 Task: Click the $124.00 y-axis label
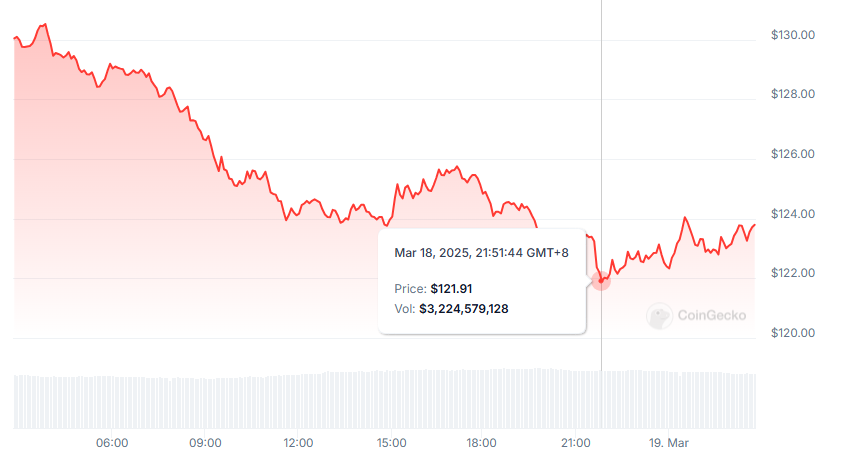793,214
